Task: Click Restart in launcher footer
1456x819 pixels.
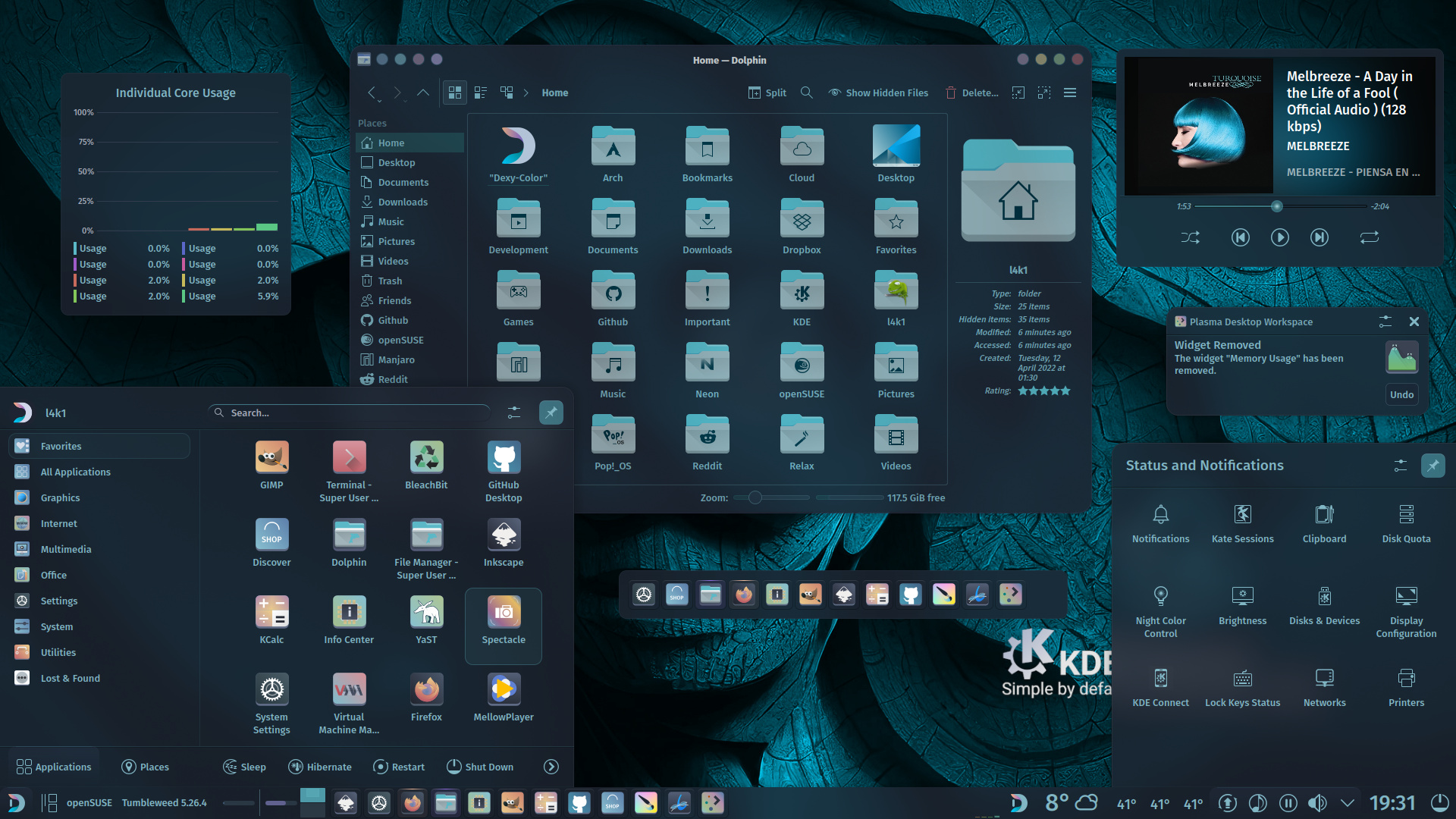Action: (x=399, y=767)
